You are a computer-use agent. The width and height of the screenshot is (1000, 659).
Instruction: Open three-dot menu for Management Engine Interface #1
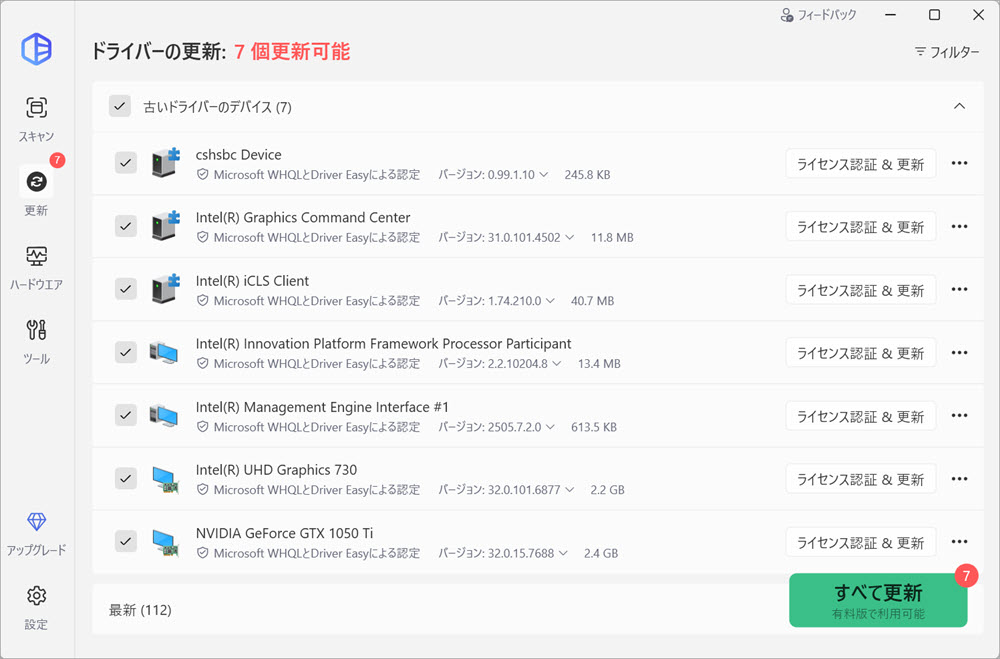(x=959, y=416)
